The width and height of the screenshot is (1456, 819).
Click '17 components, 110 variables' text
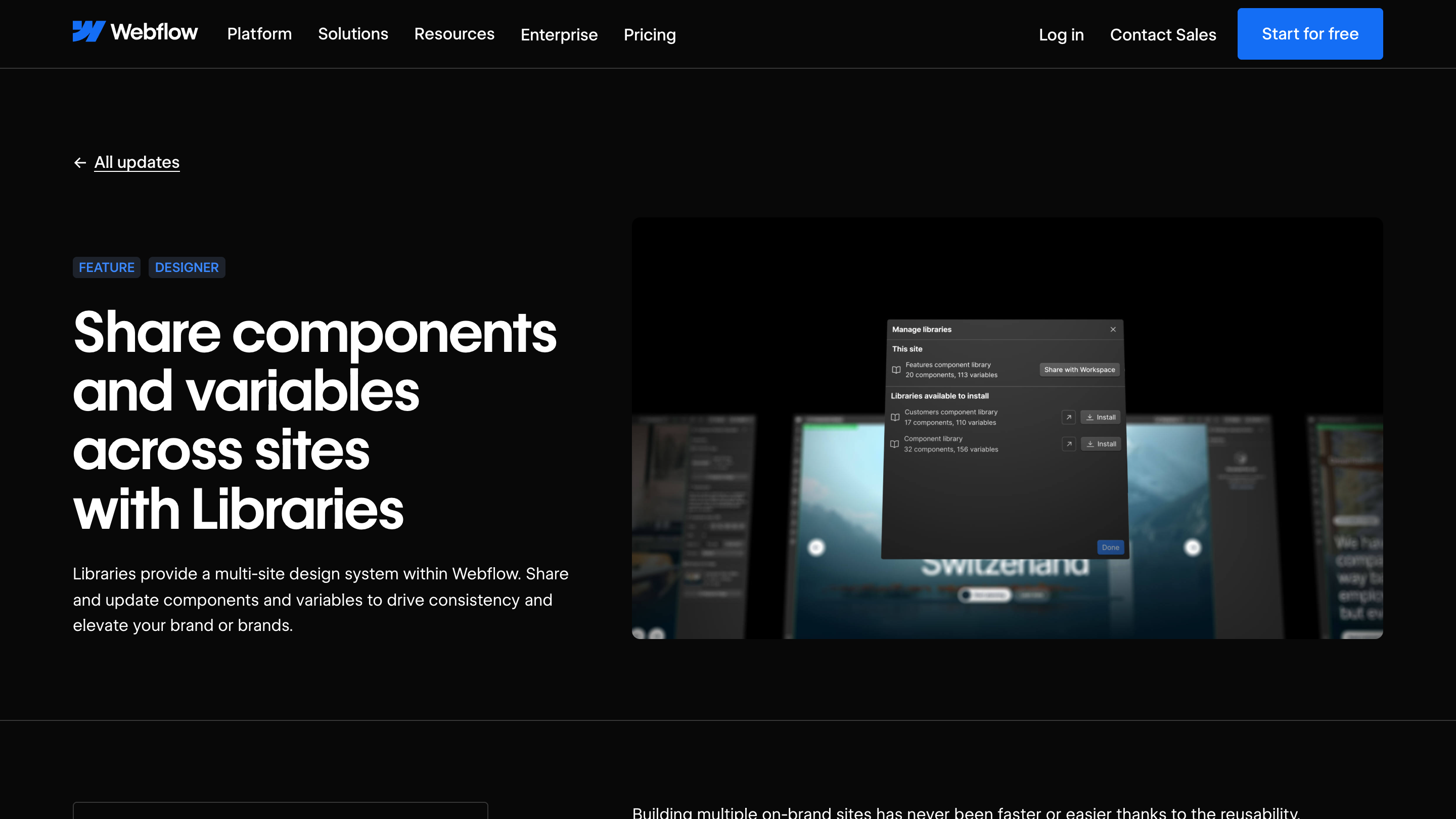[950, 423]
